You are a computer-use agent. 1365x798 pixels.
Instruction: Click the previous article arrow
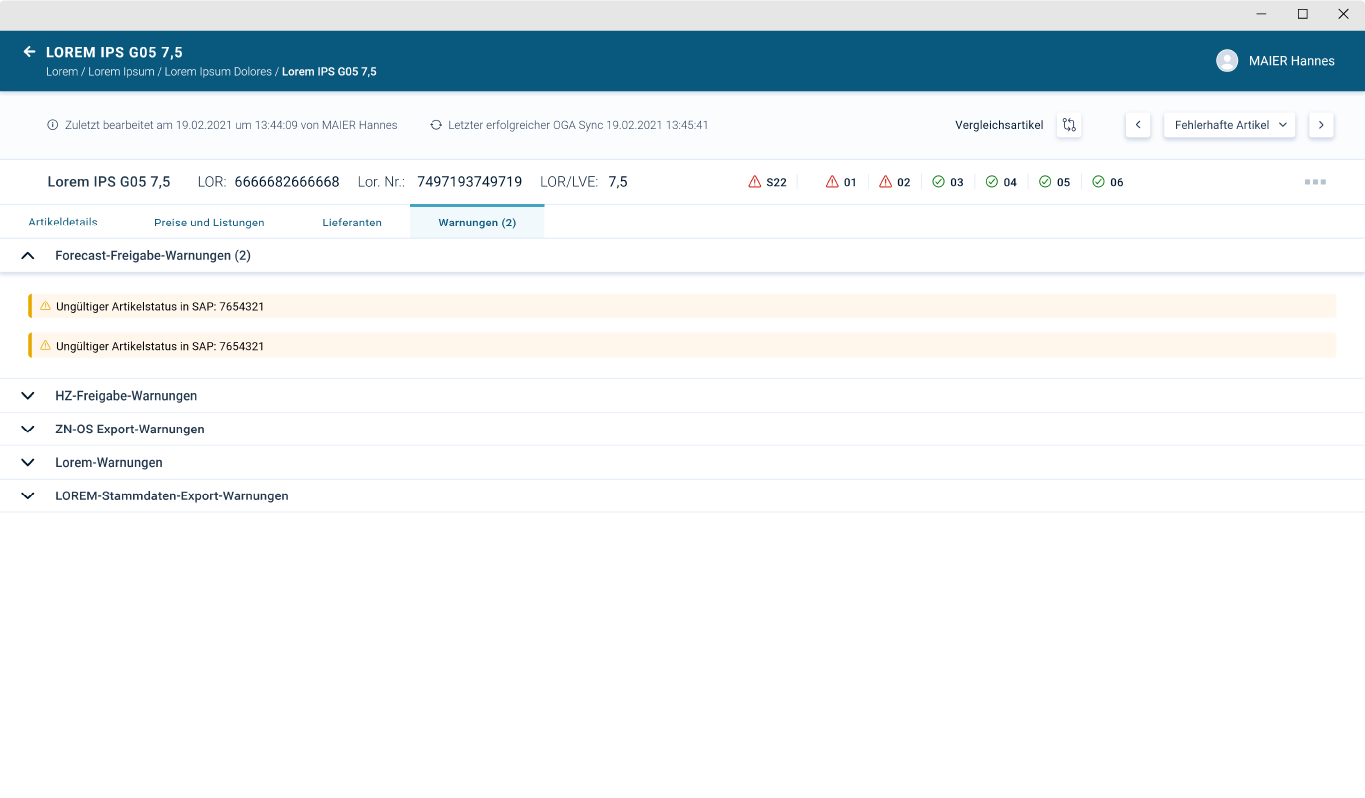tap(1137, 125)
